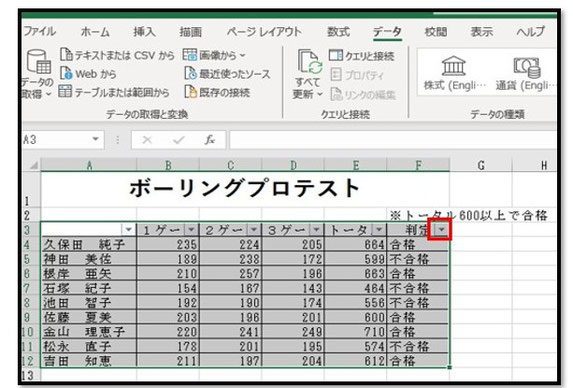Click the Name Box showing A3
Viewport: 573px width, 388px height.
click(x=55, y=140)
